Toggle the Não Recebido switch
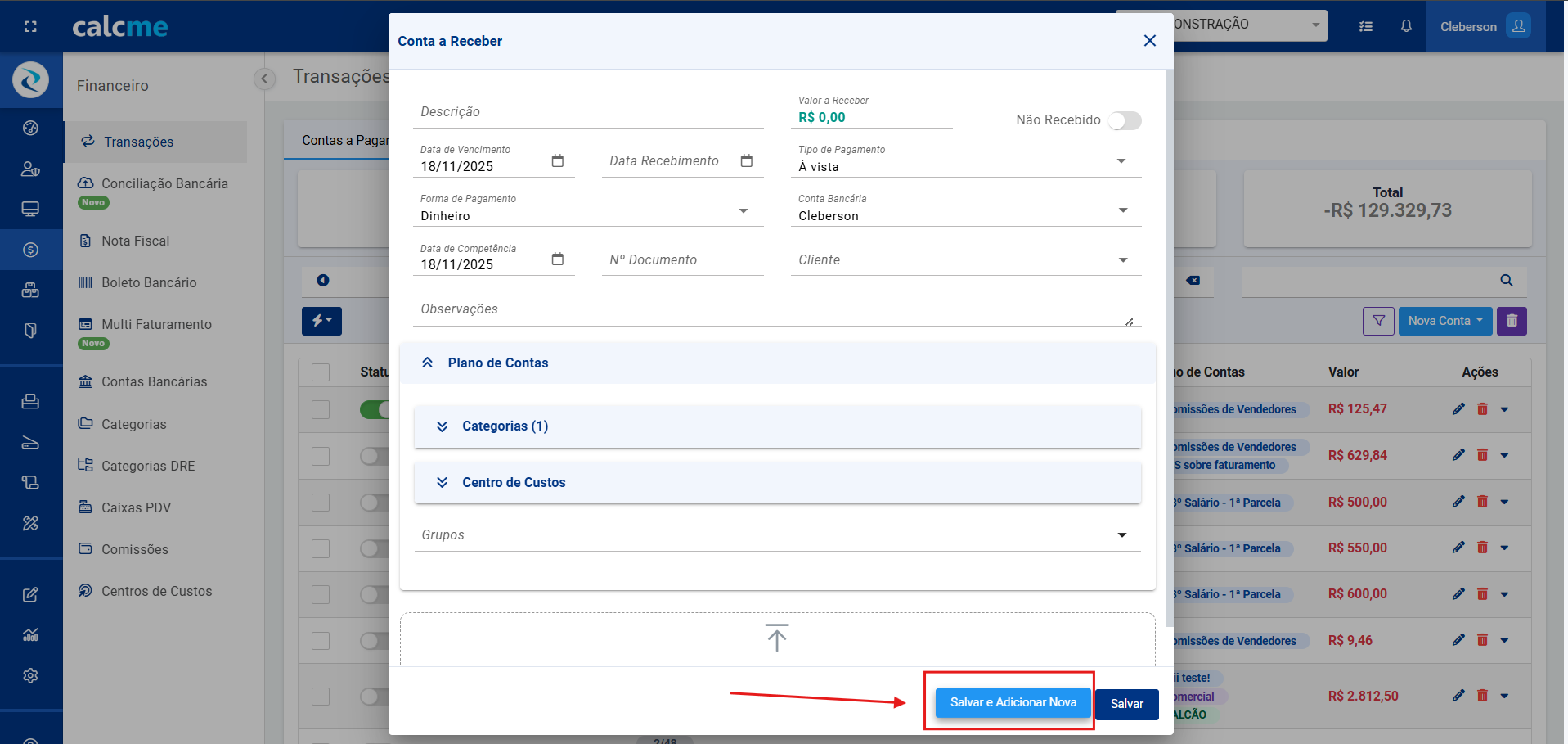Viewport: 1568px width, 744px height. [1124, 121]
